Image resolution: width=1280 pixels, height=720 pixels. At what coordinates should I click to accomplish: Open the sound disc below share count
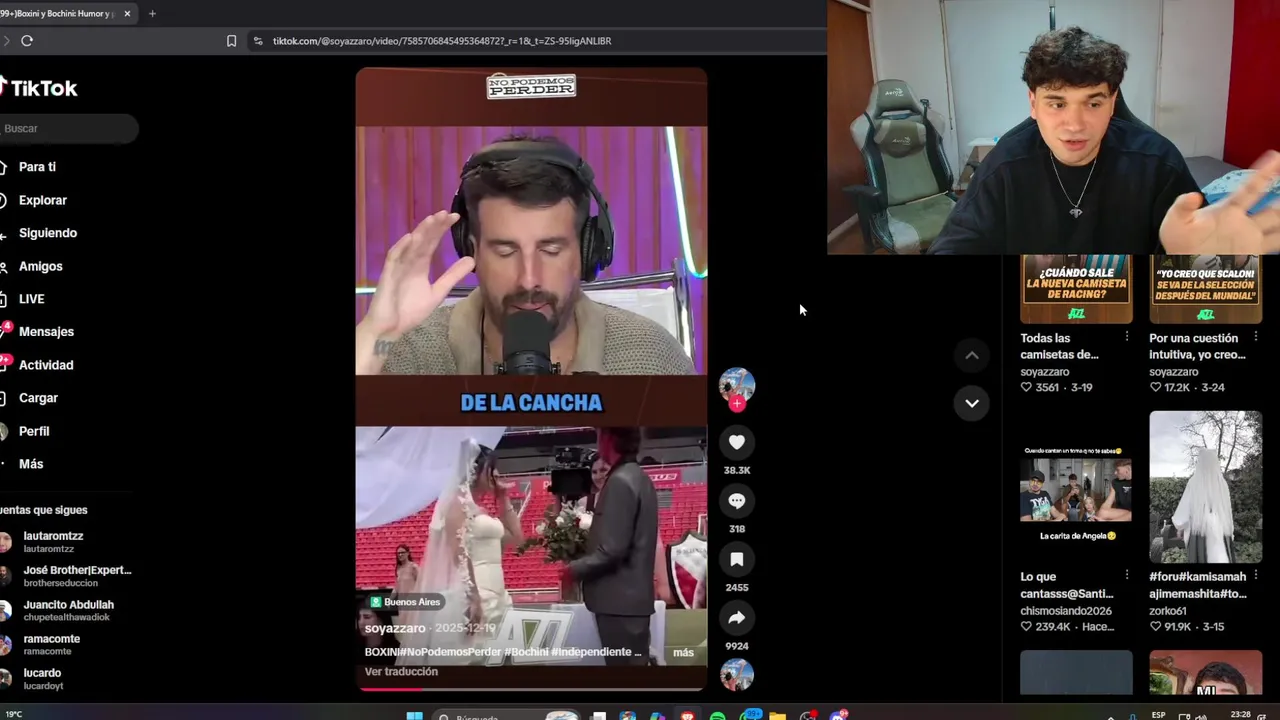click(737, 676)
